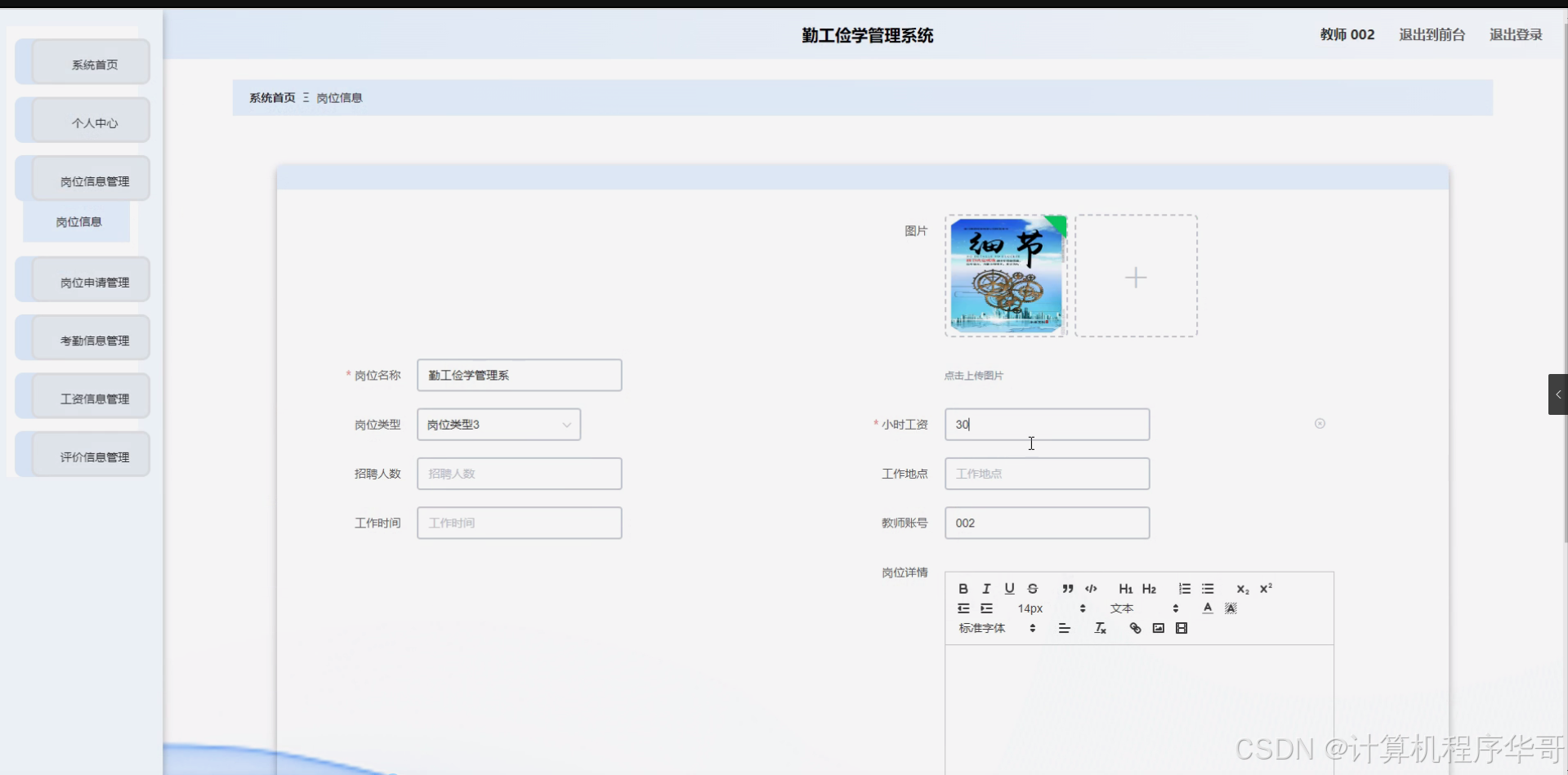Apply italic style to post details text
This screenshot has width=1568, height=775.
point(986,589)
